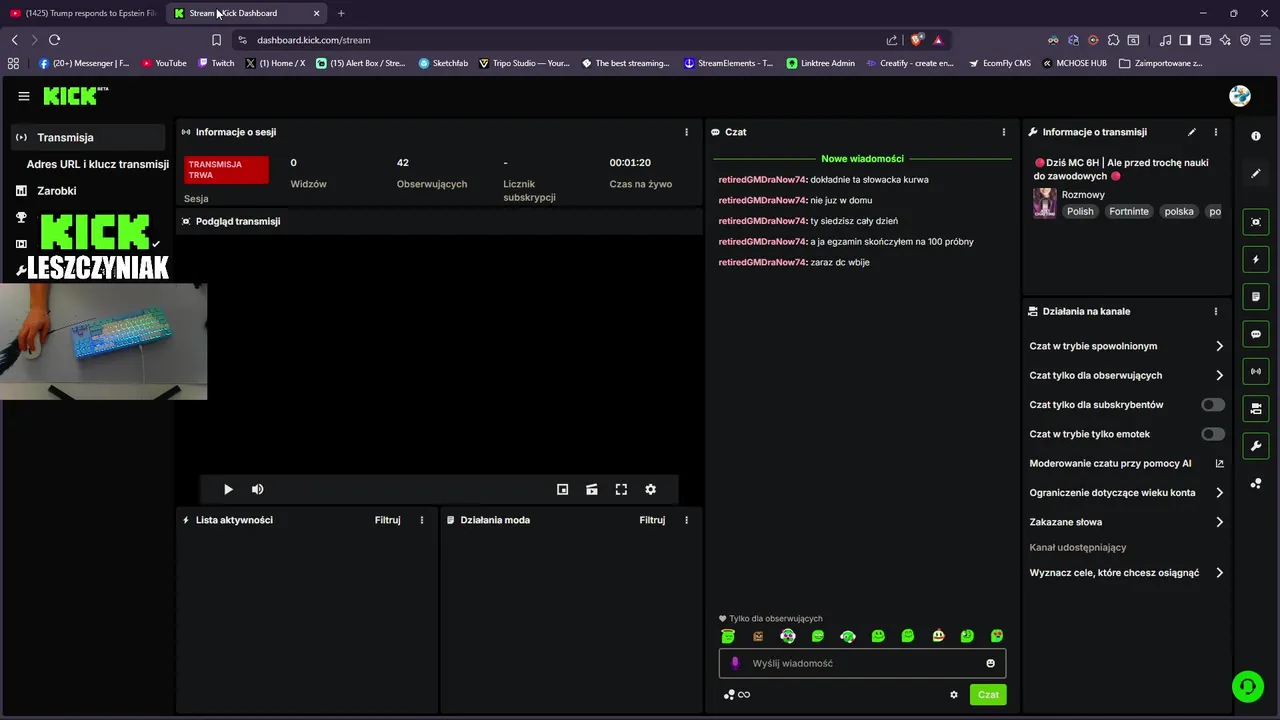Open Czat panel three-dot menu
The image size is (1280, 720).
(x=1004, y=132)
